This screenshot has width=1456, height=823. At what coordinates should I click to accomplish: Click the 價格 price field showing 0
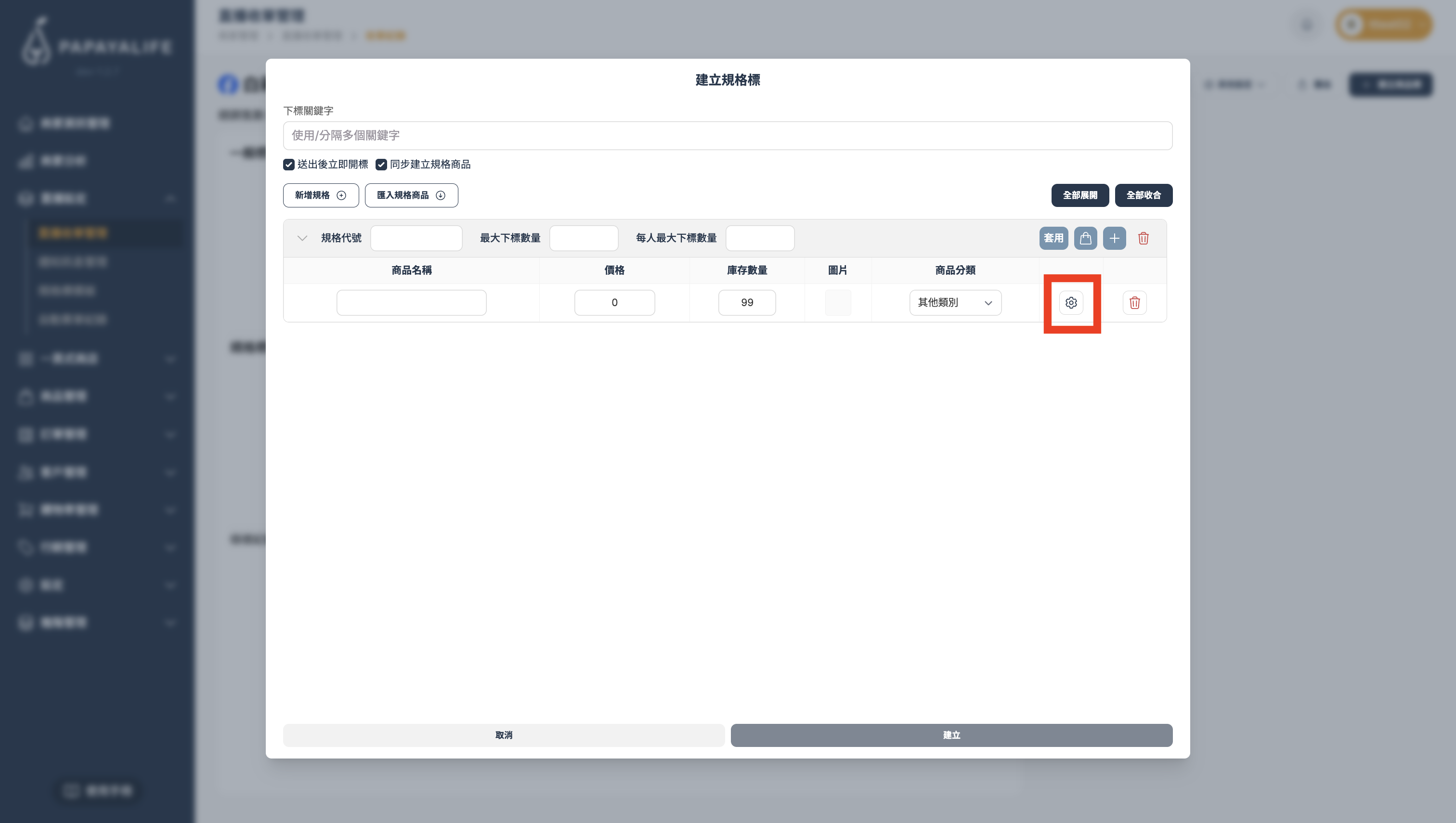614,303
